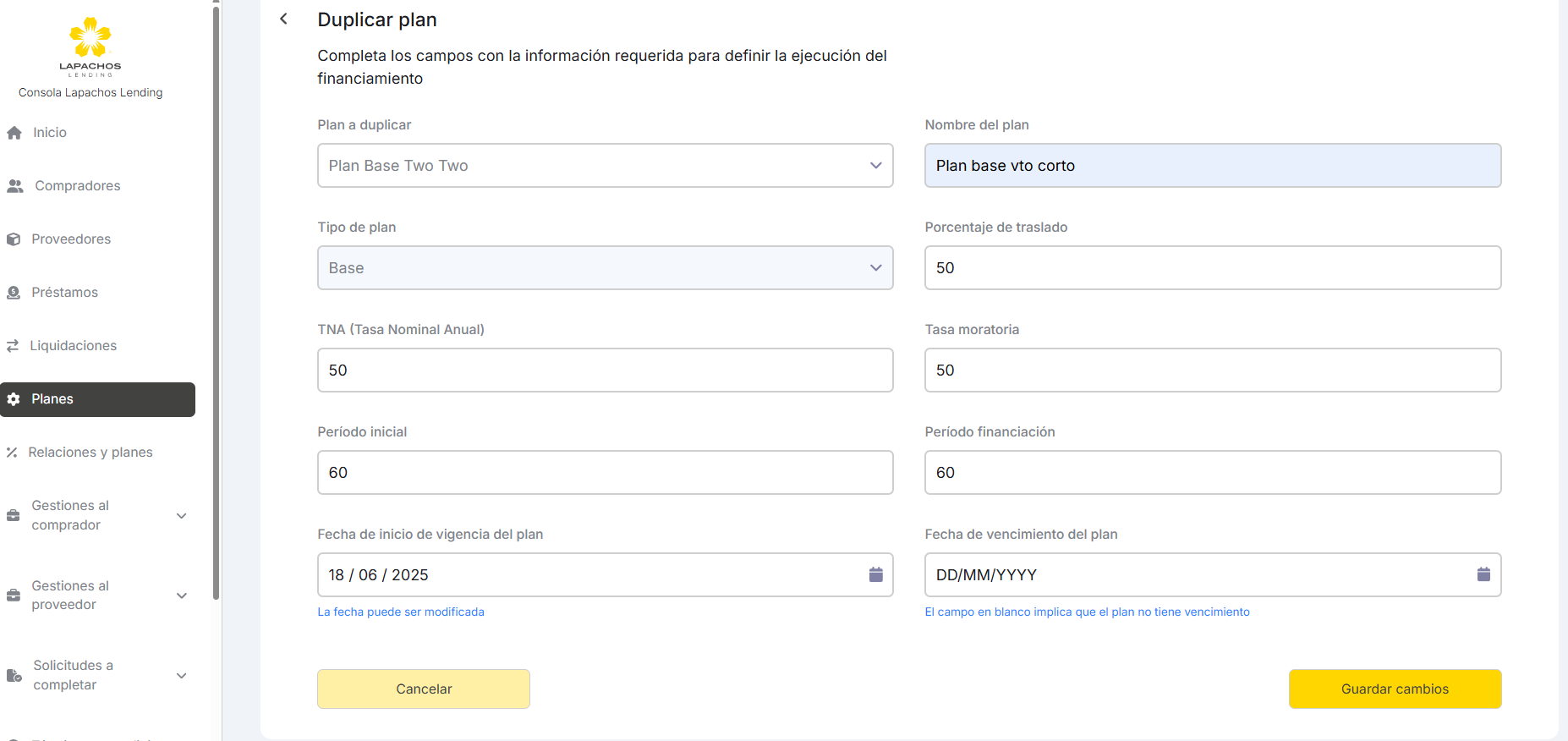Open calendar picker for fecha de vencimiento
The image size is (1568, 741).
click(1483, 575)
